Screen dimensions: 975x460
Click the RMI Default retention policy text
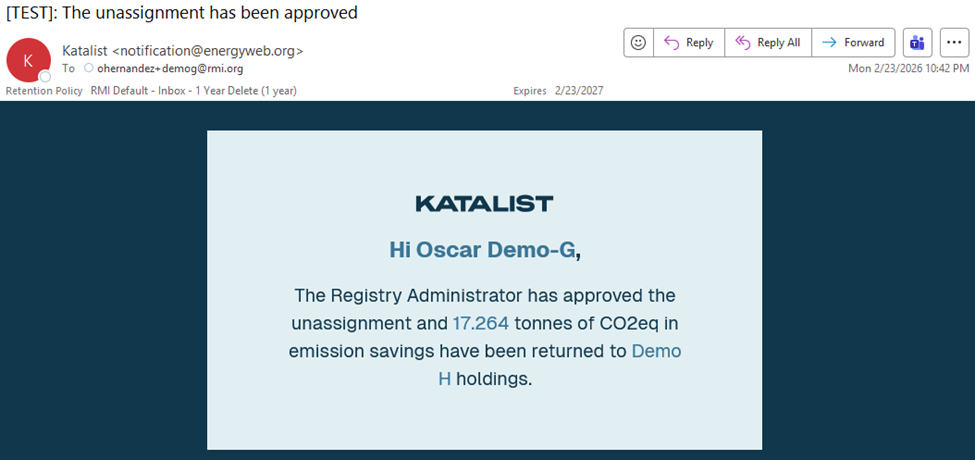[x=193, y=91]
